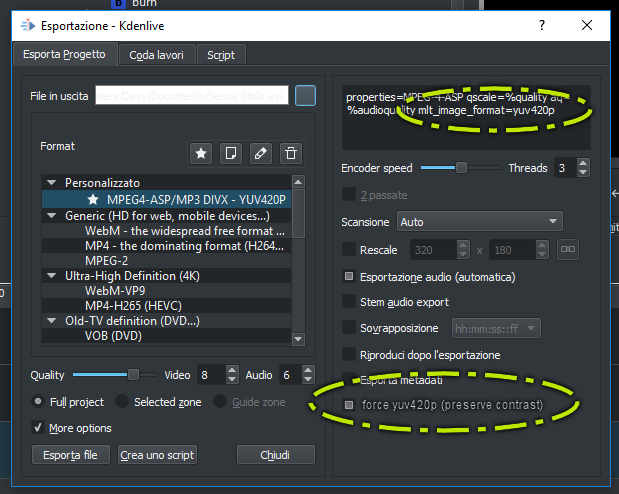
Task: Increase Video quality value
Action: pos(232,370)
